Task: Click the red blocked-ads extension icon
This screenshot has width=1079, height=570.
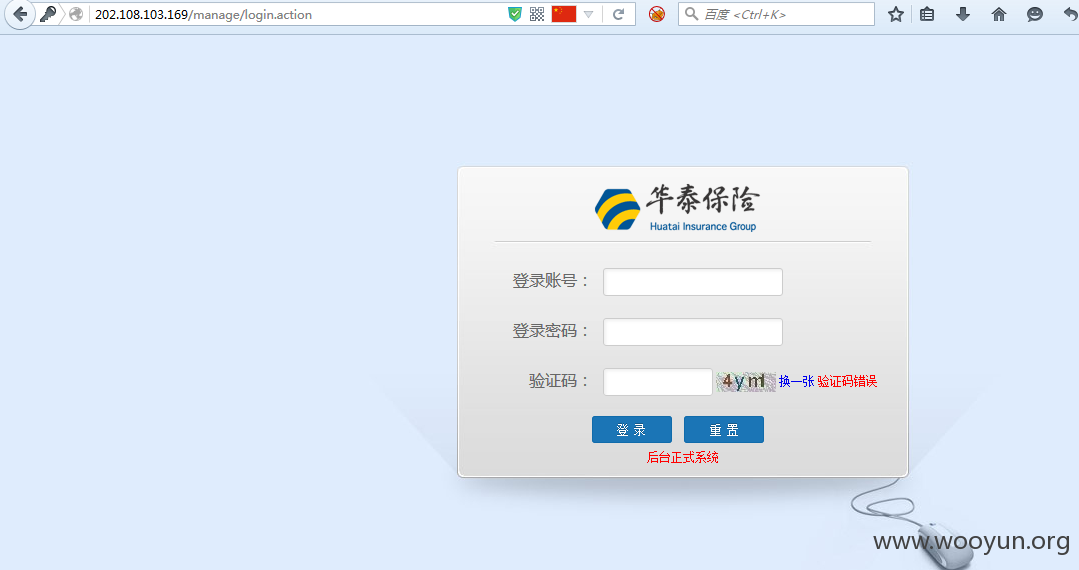Action: (x=656, y=14)
